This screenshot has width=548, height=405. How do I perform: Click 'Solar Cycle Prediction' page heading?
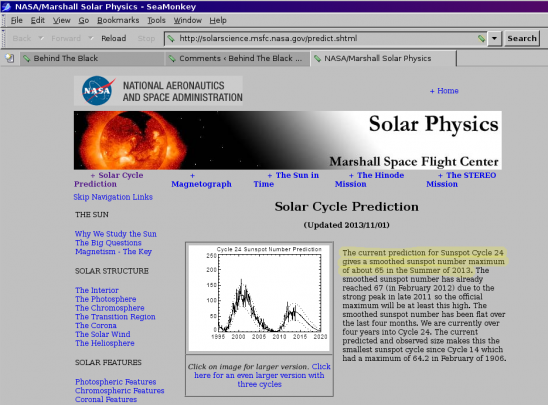coord(346,207)
